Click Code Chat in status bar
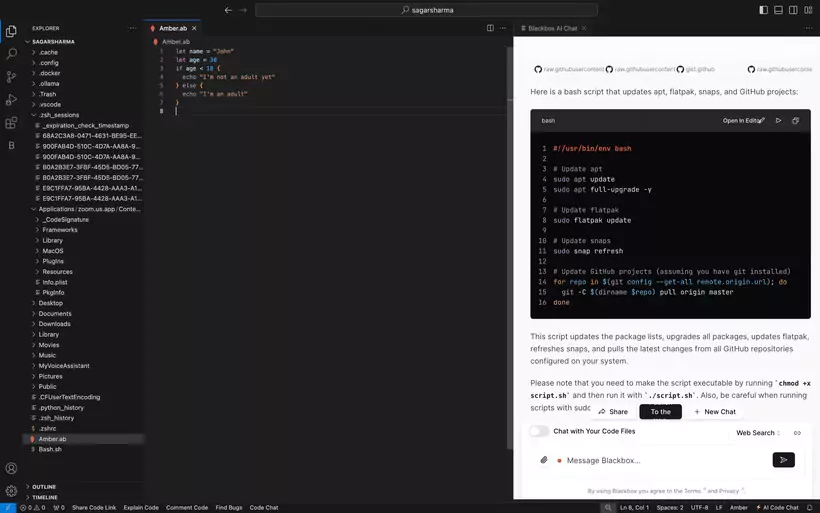This screenshot has width=820, height=513. click(264, 508)
